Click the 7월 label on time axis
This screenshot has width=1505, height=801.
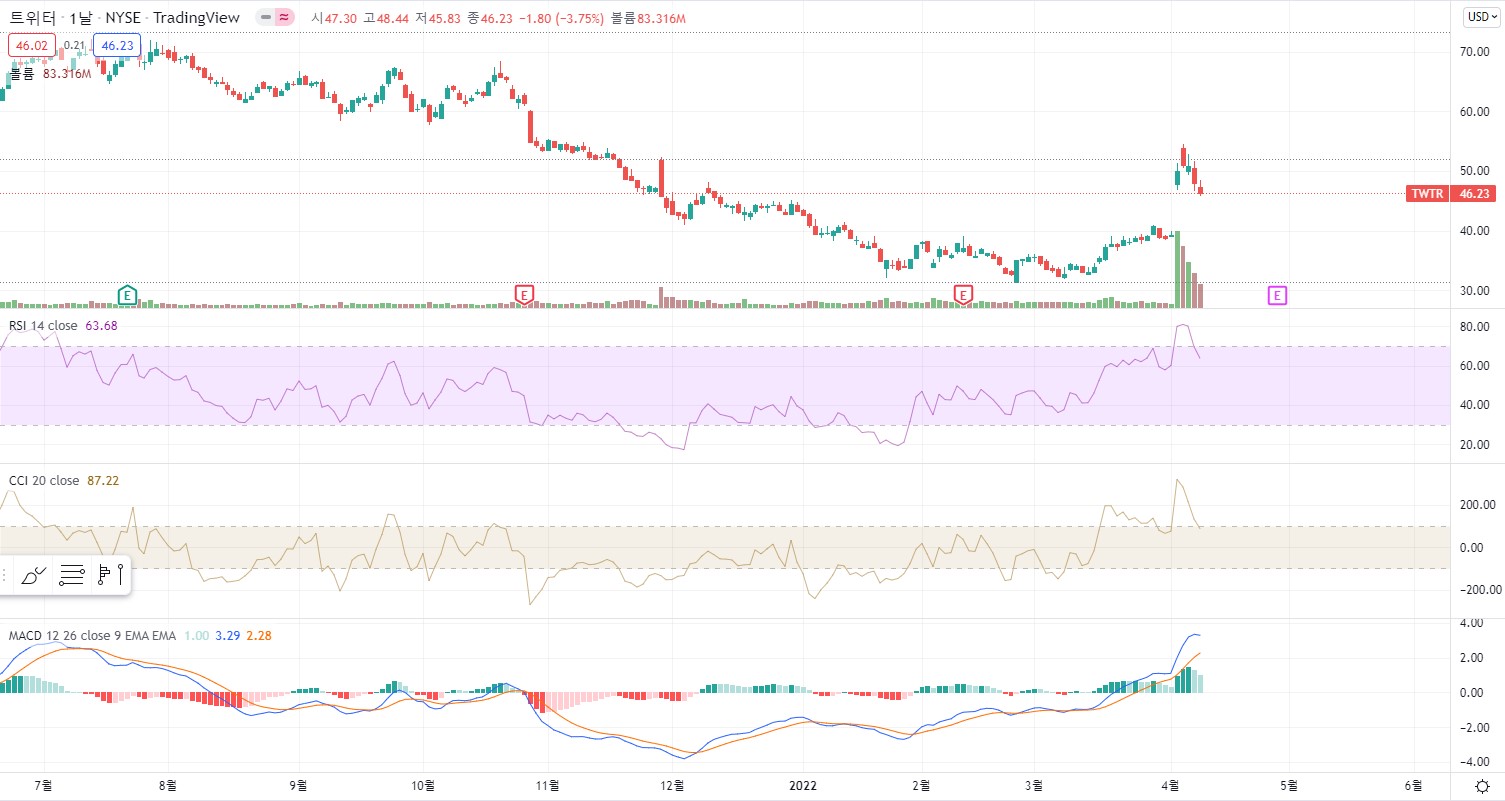[x=43, y=786]
